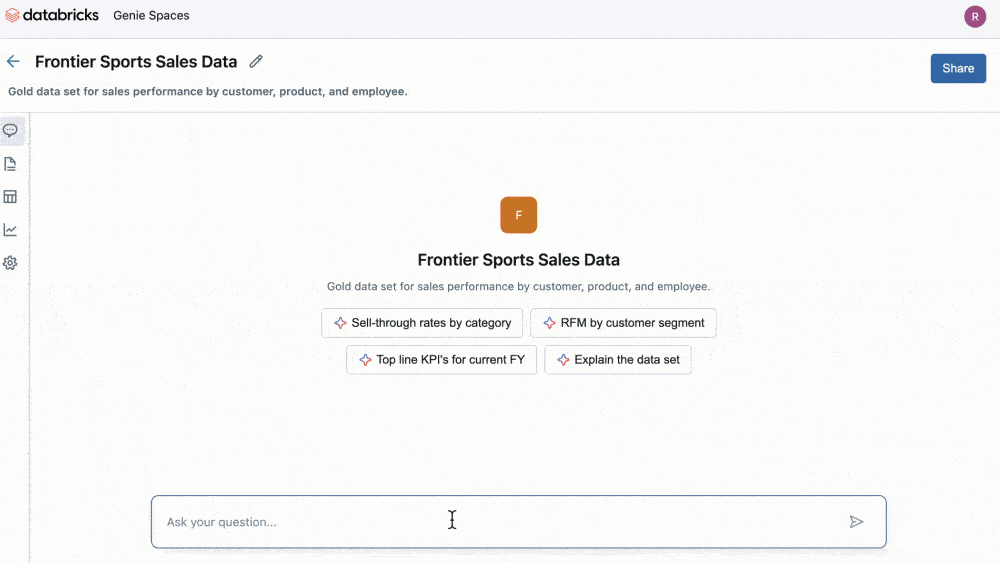Open the settings gear in sidebar
Viewport: 1000px width, 563px height.
click(11, 263)
